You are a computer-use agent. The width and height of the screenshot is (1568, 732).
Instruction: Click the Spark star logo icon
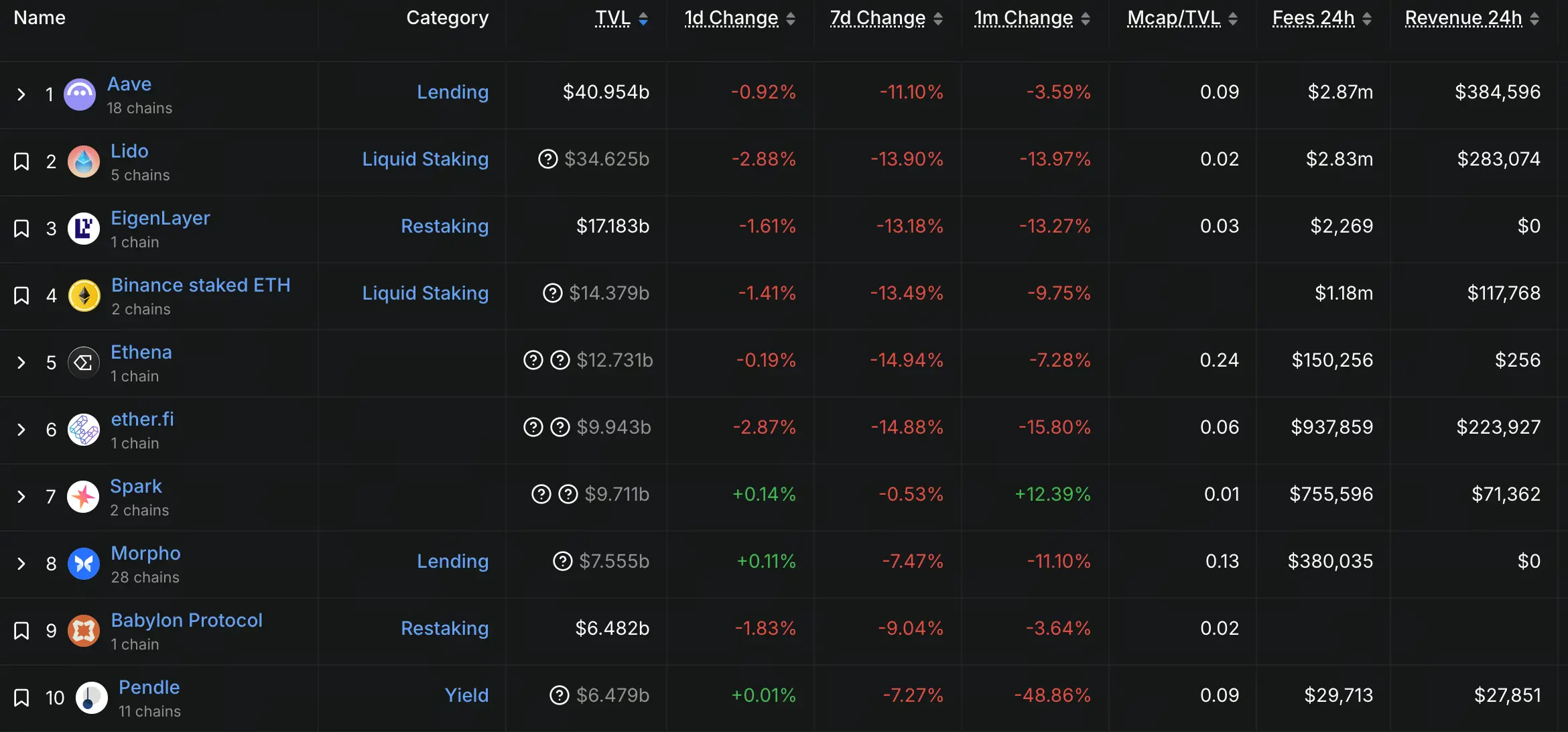[x=84, y=497]
